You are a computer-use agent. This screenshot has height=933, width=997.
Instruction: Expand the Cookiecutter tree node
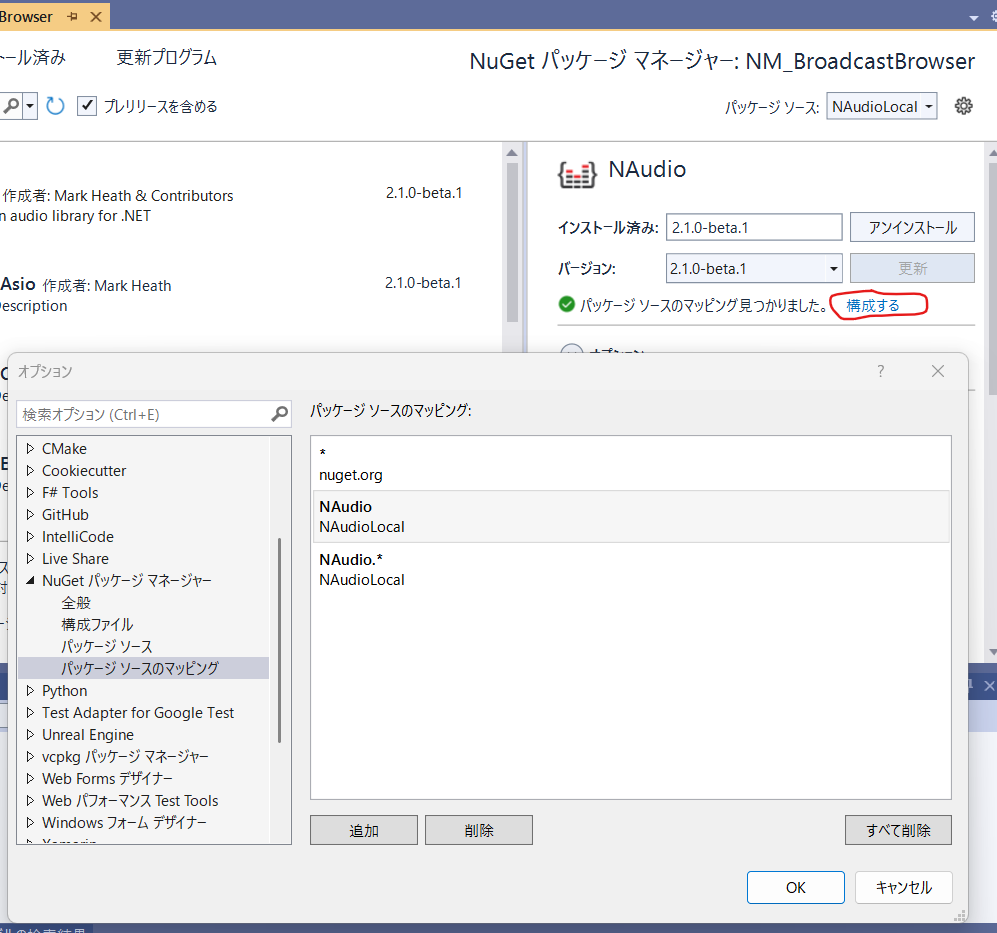point(30,471)
